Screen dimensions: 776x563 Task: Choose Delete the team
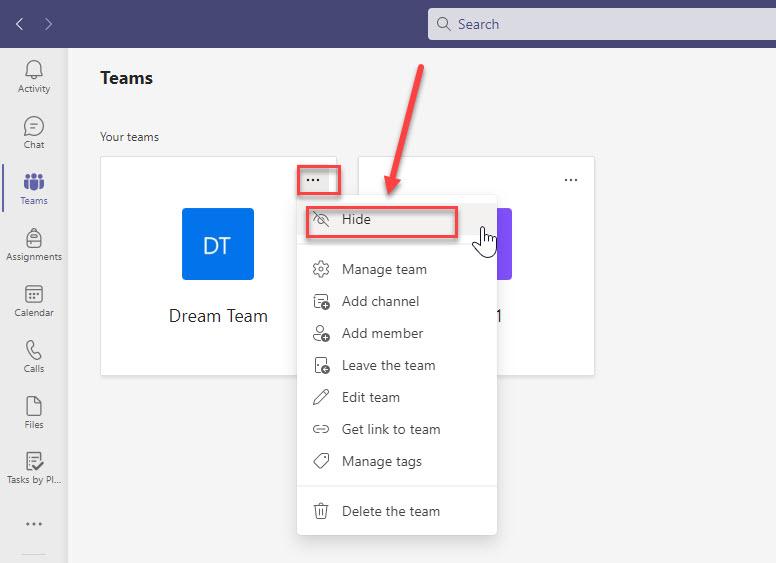click(x=397, y=511)
